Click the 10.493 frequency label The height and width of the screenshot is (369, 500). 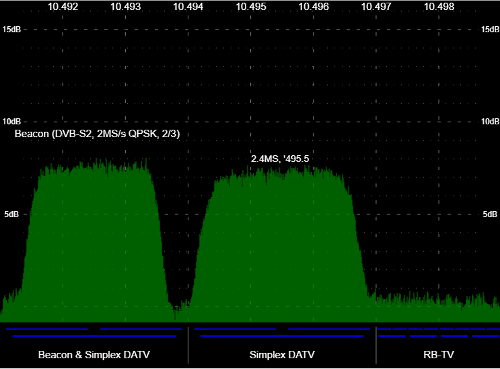pyautogui.click(x=126, y=6)
